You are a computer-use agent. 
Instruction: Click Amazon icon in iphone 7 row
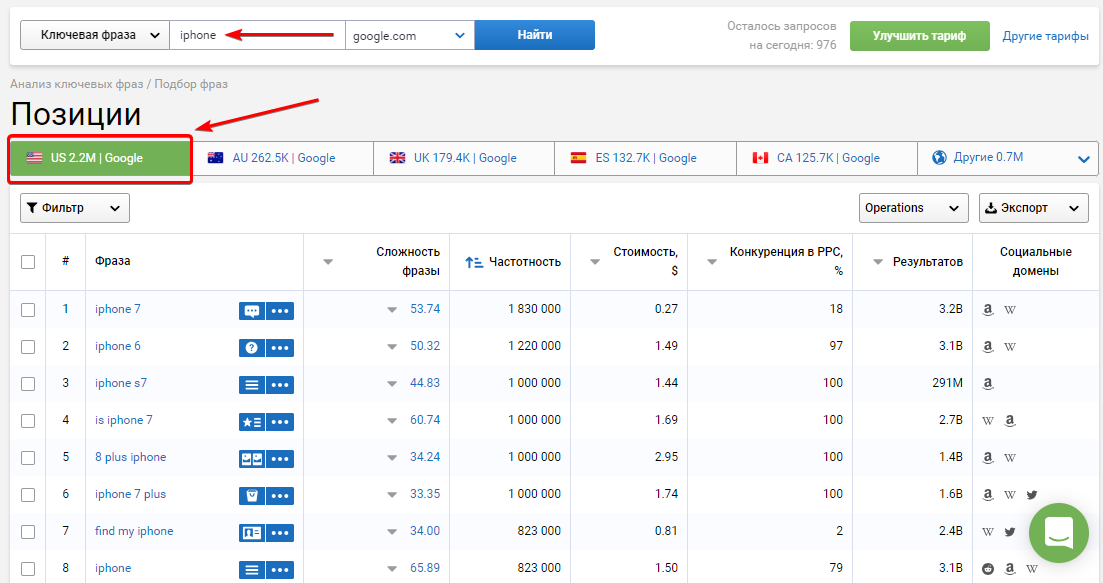[x=988, y=309]
